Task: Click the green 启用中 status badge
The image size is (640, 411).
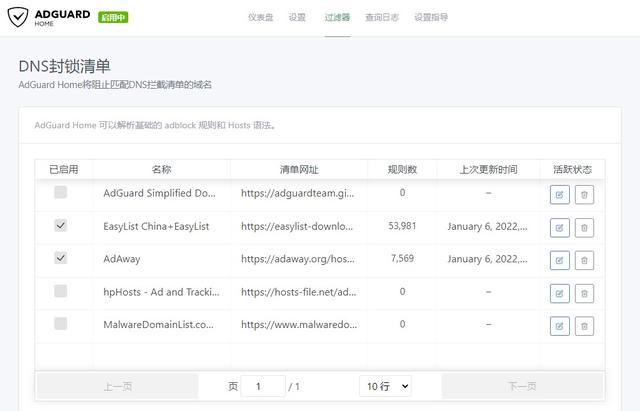Action: click(x=113, y=17)
